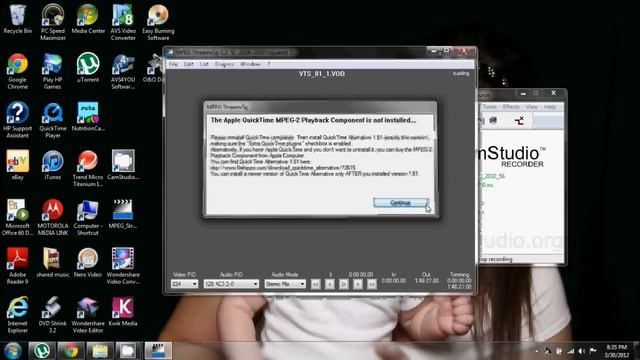Open the file explorer taskbar button
The width and height of the screenshot is (640, 360).
coord(100,351)
